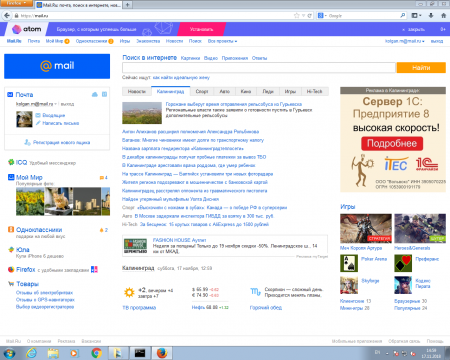Switch to the Спорт news tab
450x360 pixels.
tap(202, 91)
